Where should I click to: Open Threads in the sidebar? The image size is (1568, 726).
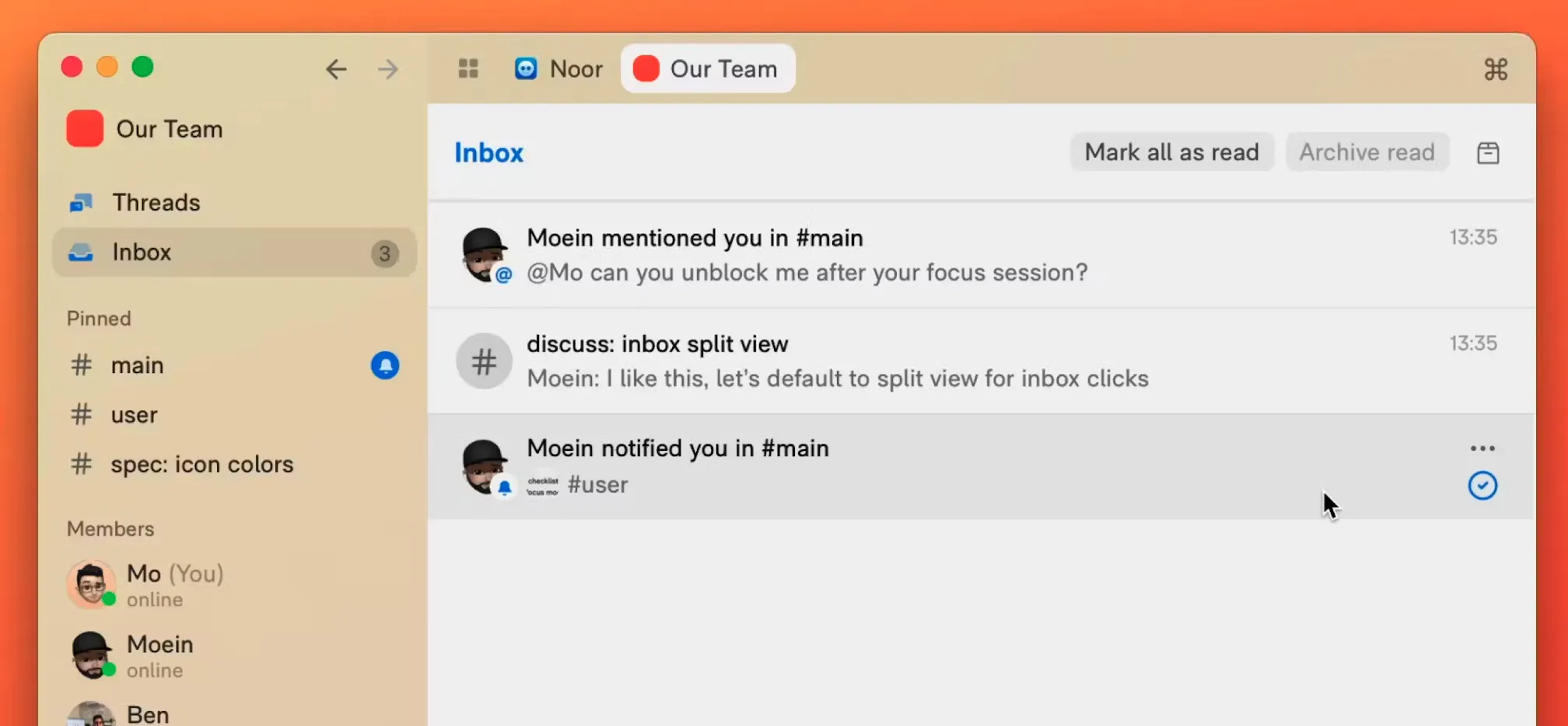click(156, 202)
